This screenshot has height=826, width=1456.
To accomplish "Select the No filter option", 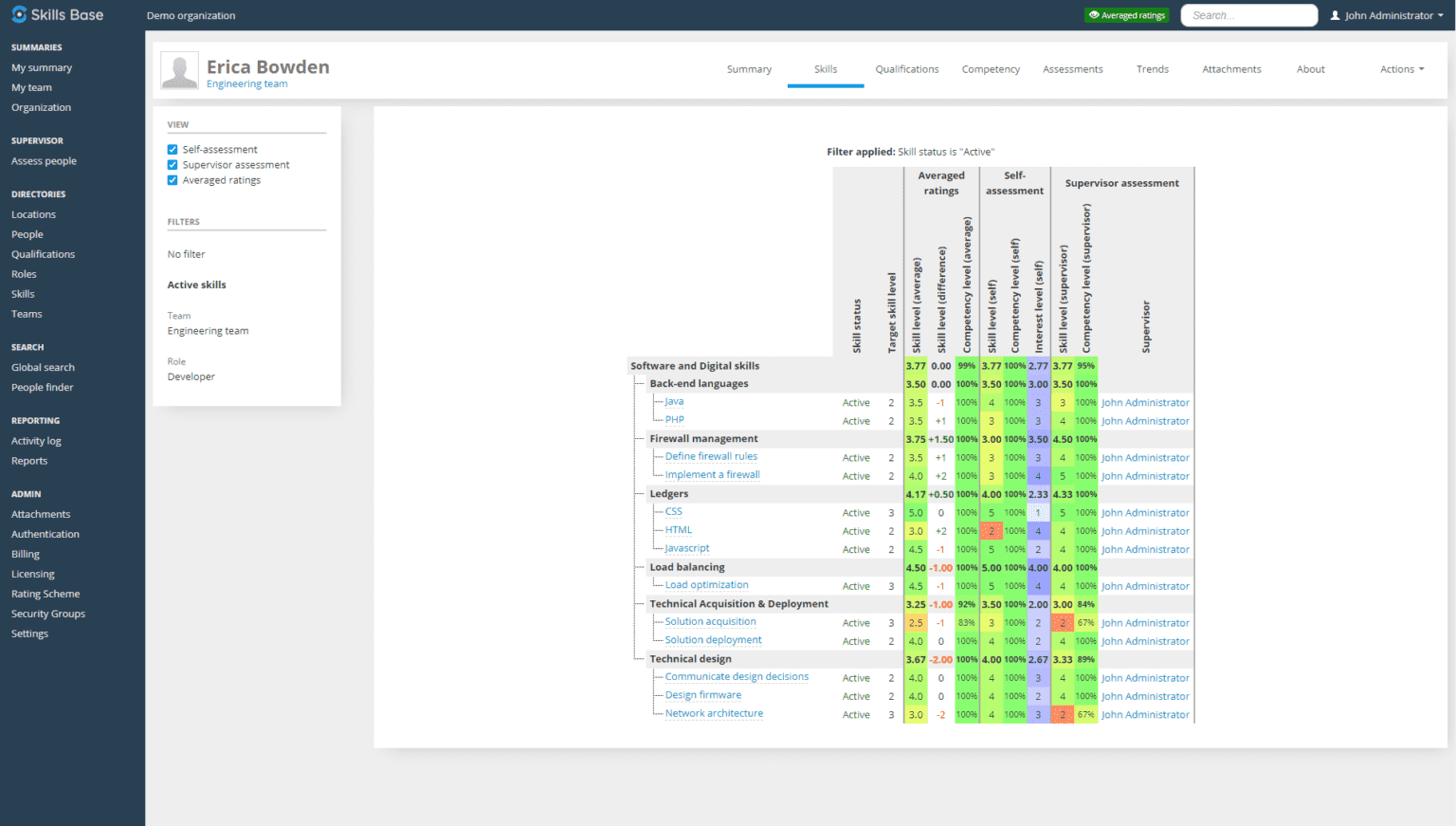I will coord(186,255).
